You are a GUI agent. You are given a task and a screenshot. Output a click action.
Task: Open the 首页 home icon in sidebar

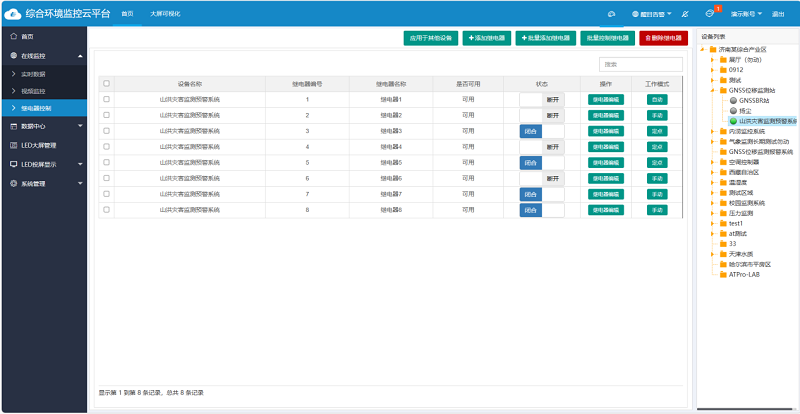(x=13, y=37)
